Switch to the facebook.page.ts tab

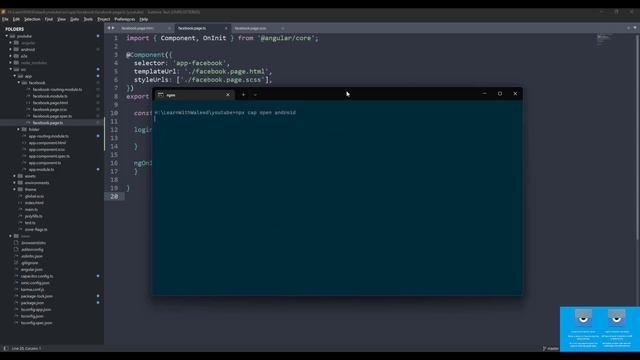(x=192, y=28)
